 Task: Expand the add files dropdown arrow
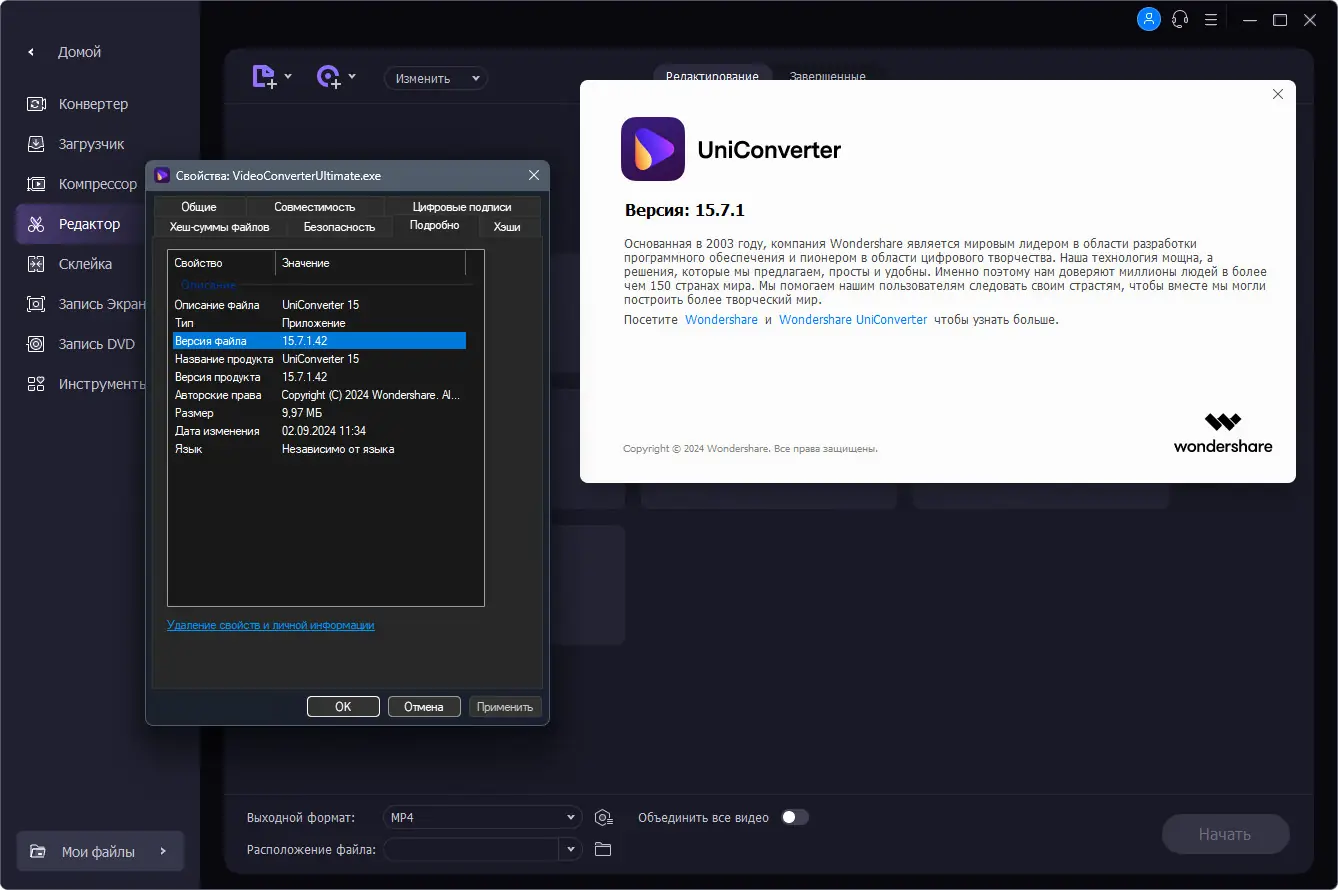(x=288, y=77)
